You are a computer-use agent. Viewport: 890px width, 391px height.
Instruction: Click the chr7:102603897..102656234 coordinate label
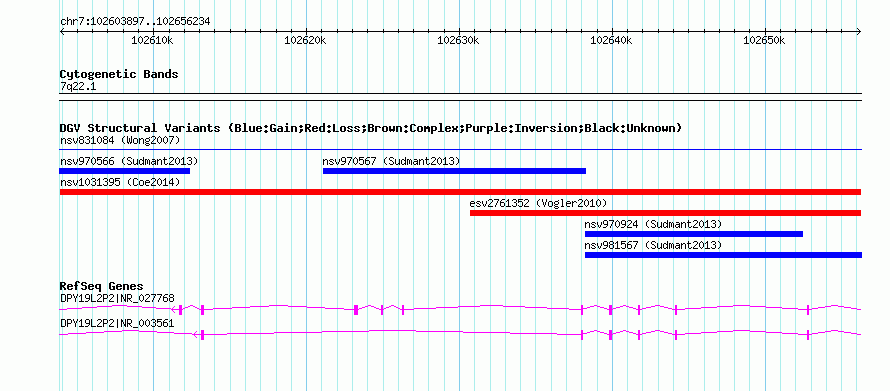[x=135, y=22]
